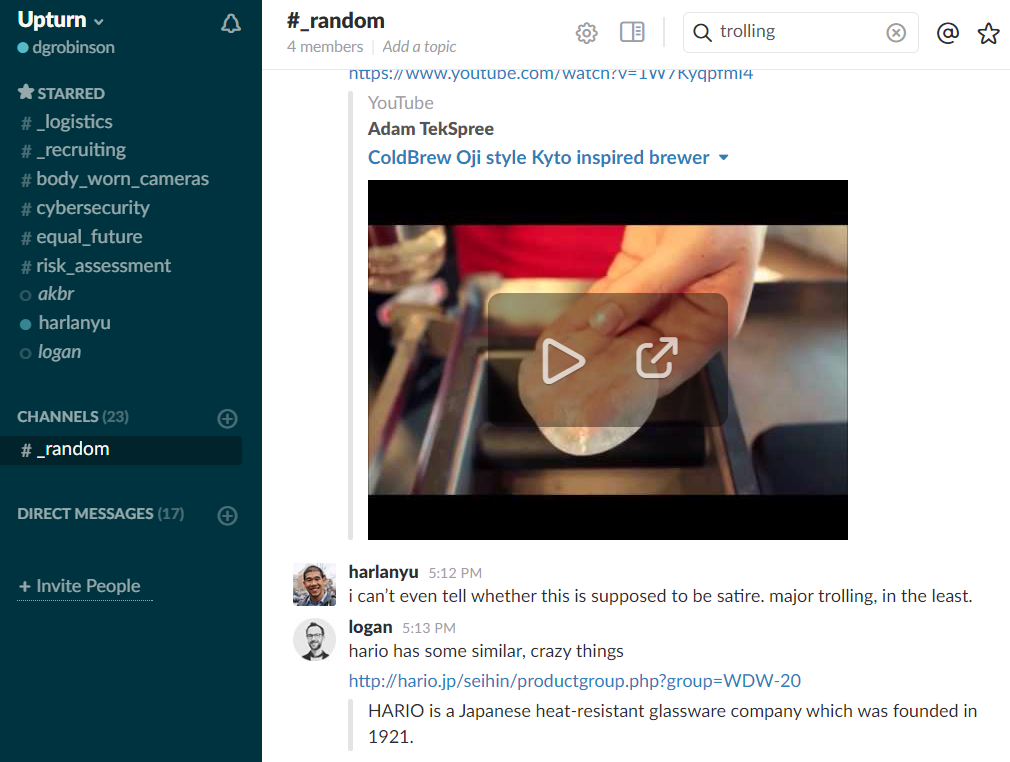This screenshot has width=1010, height=762.
Task: Click the dgrobinson presence status
Action: coord(66,48)
